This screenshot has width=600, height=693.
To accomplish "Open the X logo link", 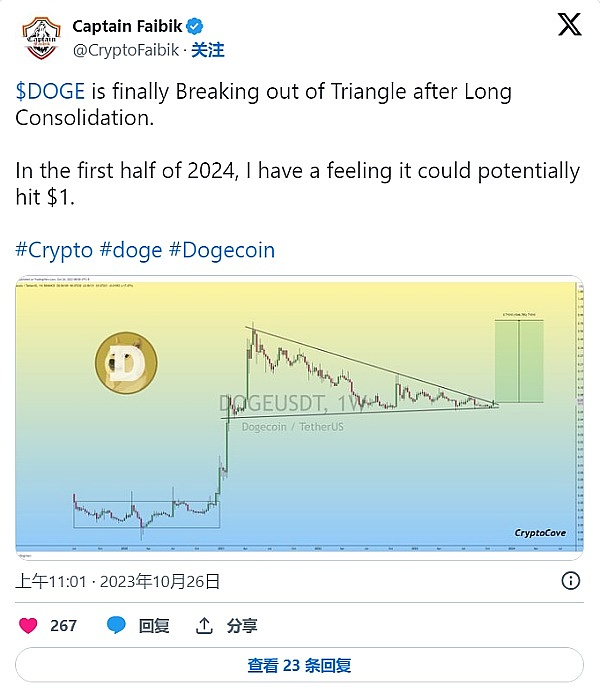I will pyautogui.click(x=569, y=26).
